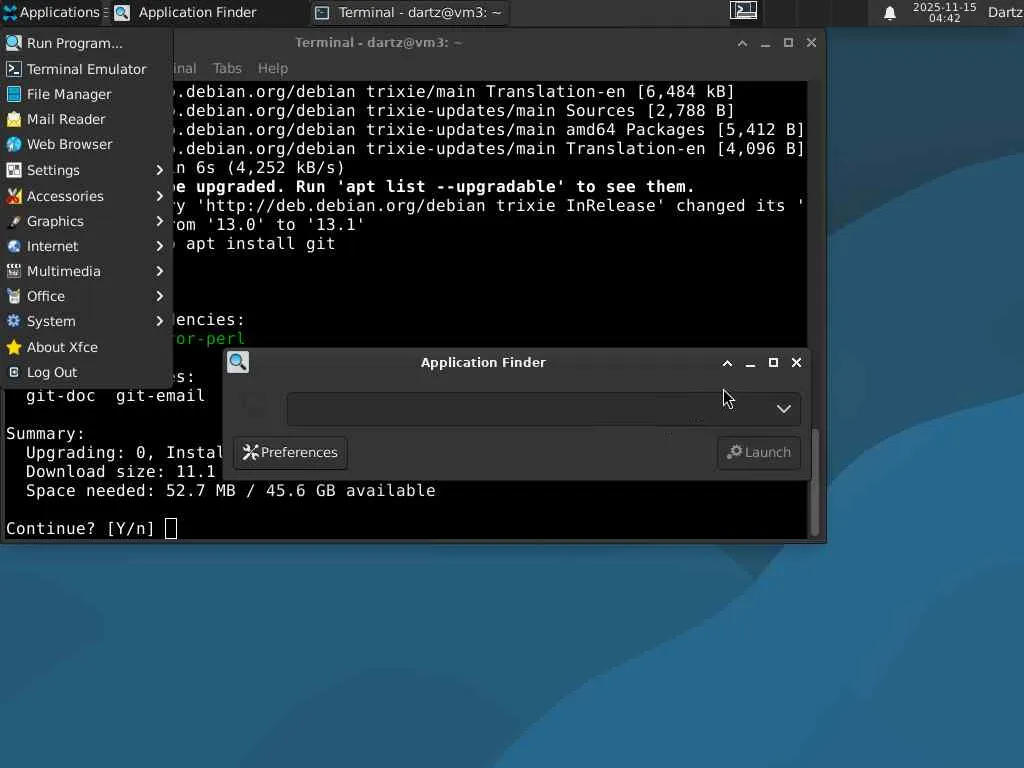Click the Run Program magnifier icon
Viewport: 1024px width, 768px height.
14,43
